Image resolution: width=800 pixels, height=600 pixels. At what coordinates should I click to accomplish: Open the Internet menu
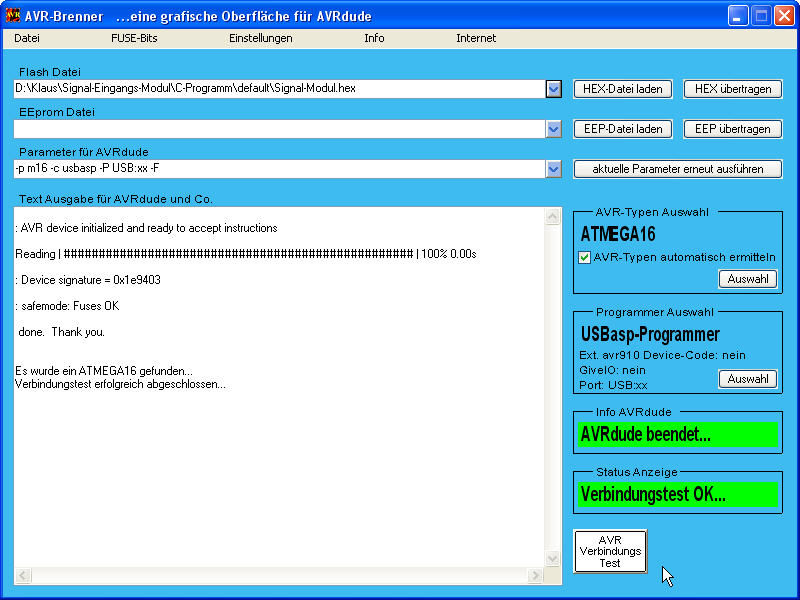(x=476, y=38)
